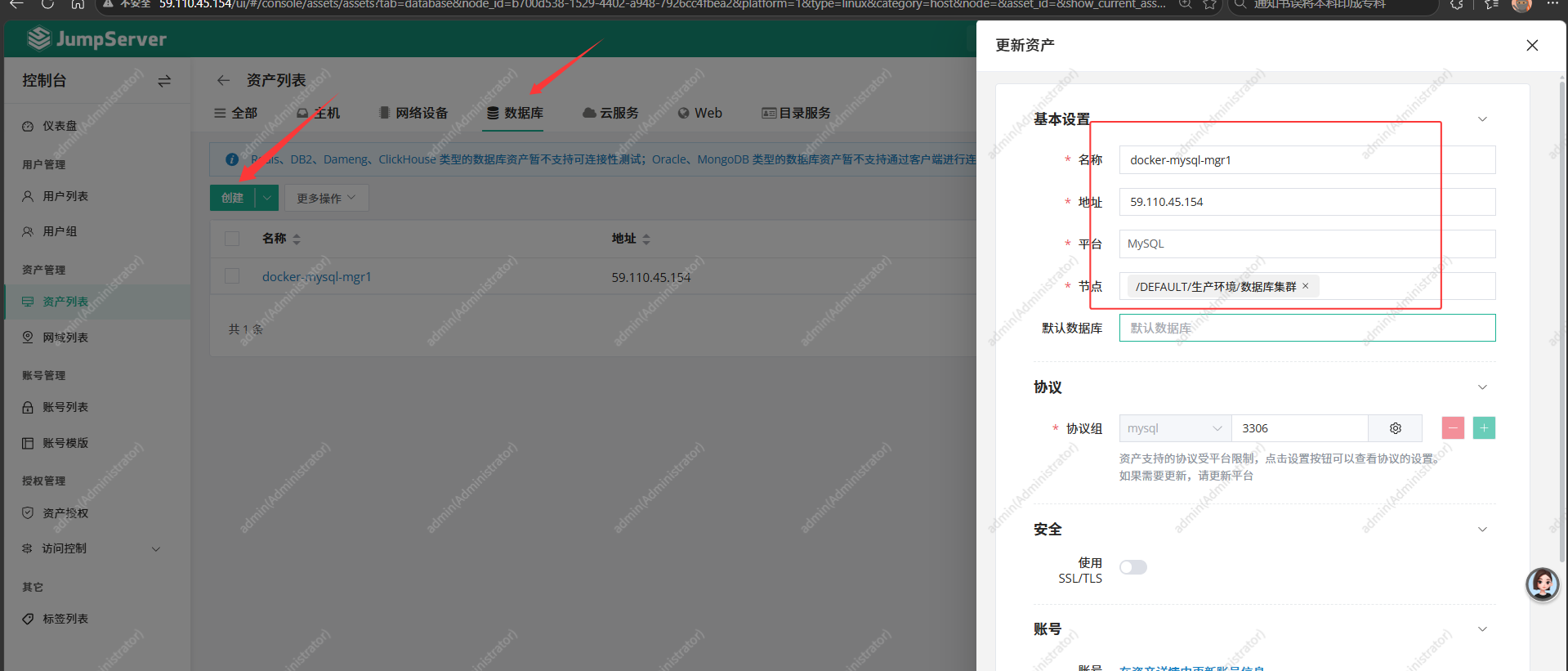Click the 地址 field in the drawer
Image resolution: width=1568 pixels, height=671 pixels.
click(x=1307, y=202)
